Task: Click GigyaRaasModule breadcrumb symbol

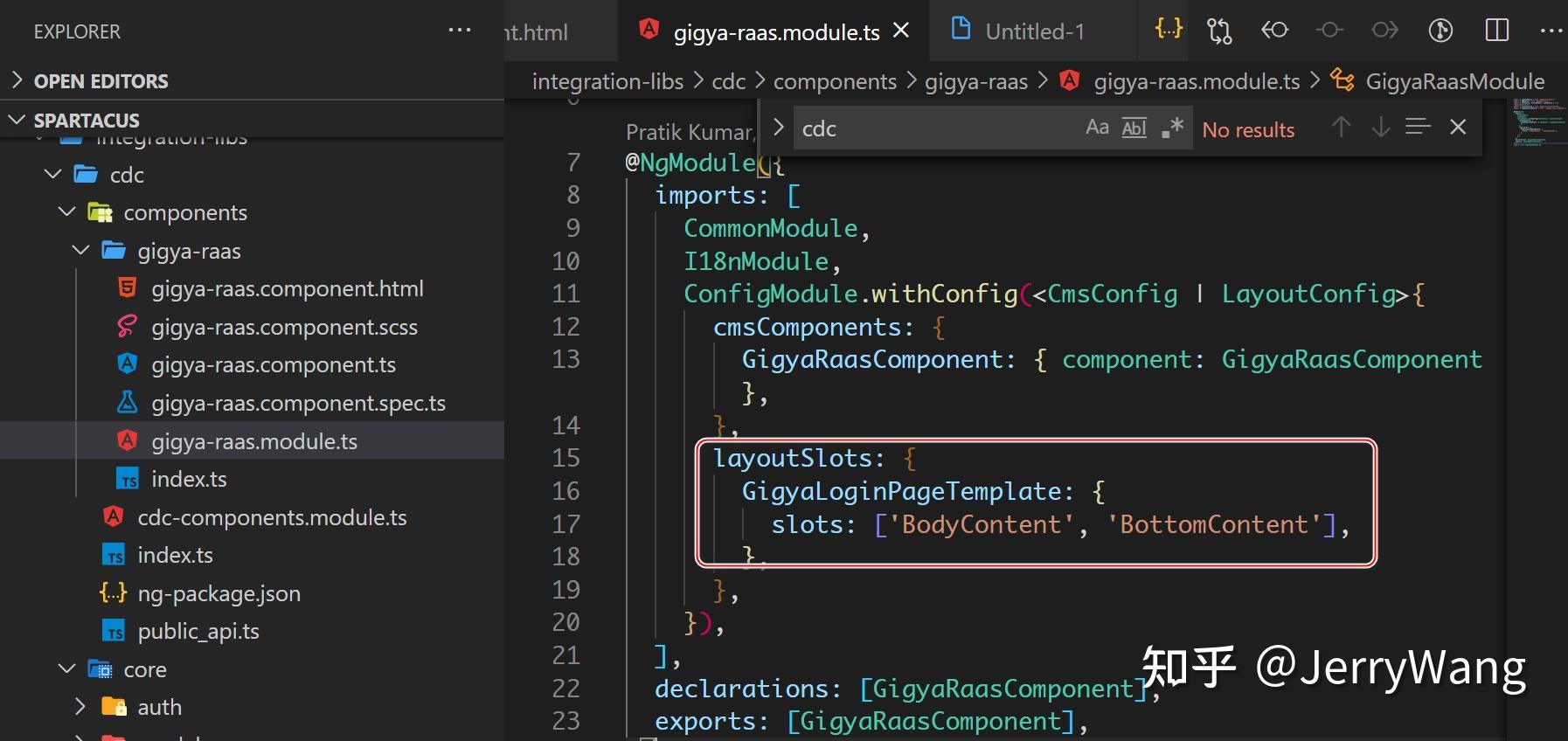Action: pyautogui.click(x=1454, y=81)
